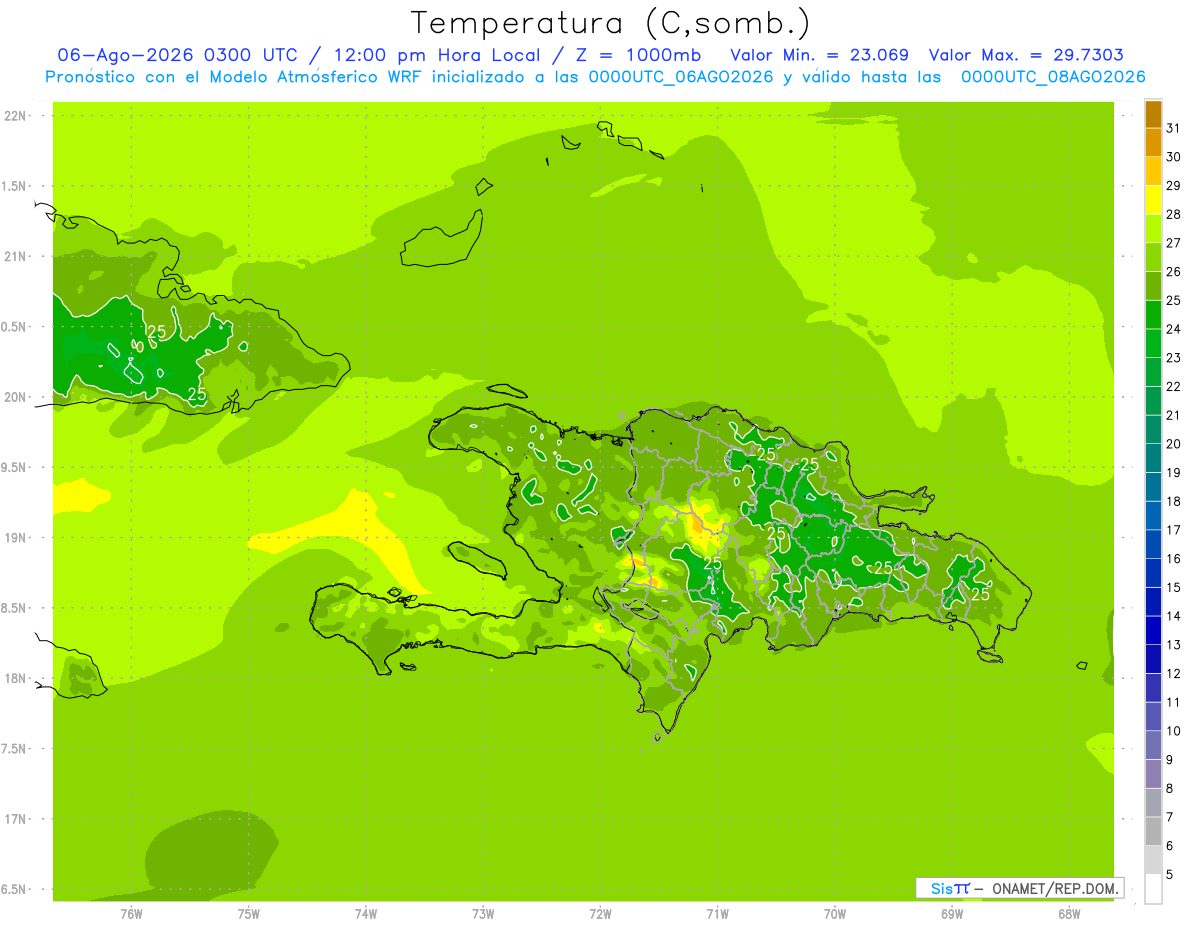Click the "ONAMET/REP.DOM." credit label
Viewport: 1200px width, 927px height.
coord(1056,888)
